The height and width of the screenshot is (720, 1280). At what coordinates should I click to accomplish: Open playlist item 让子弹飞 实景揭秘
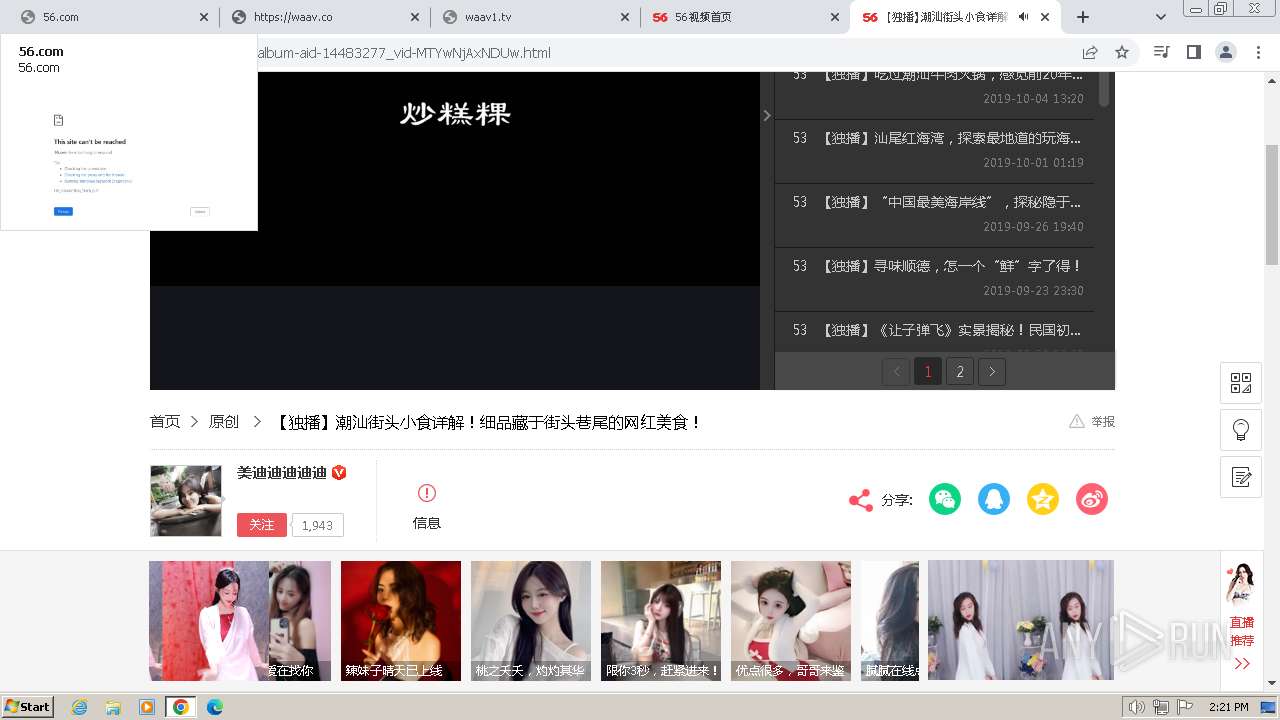tap(934, 331)
